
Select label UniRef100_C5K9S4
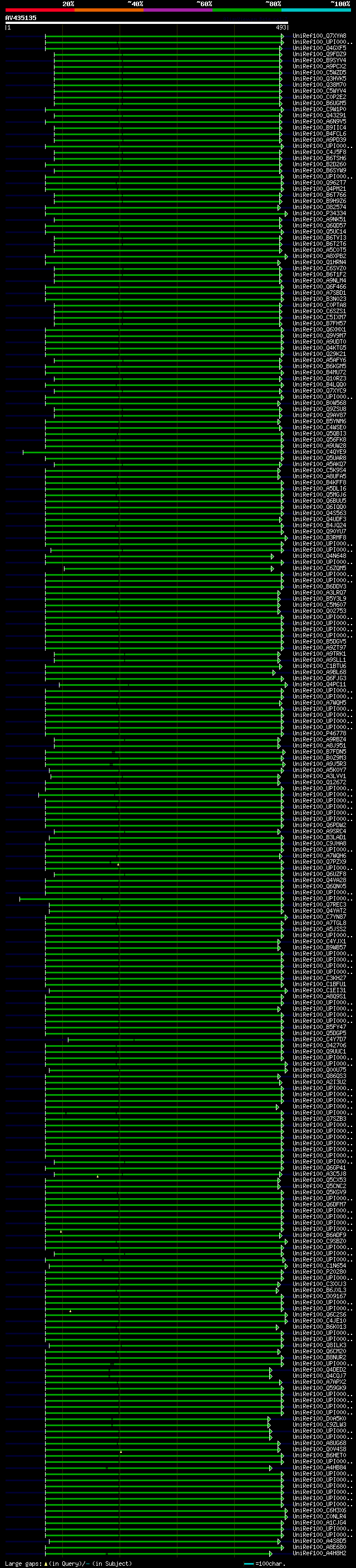[x=319, y=471]
